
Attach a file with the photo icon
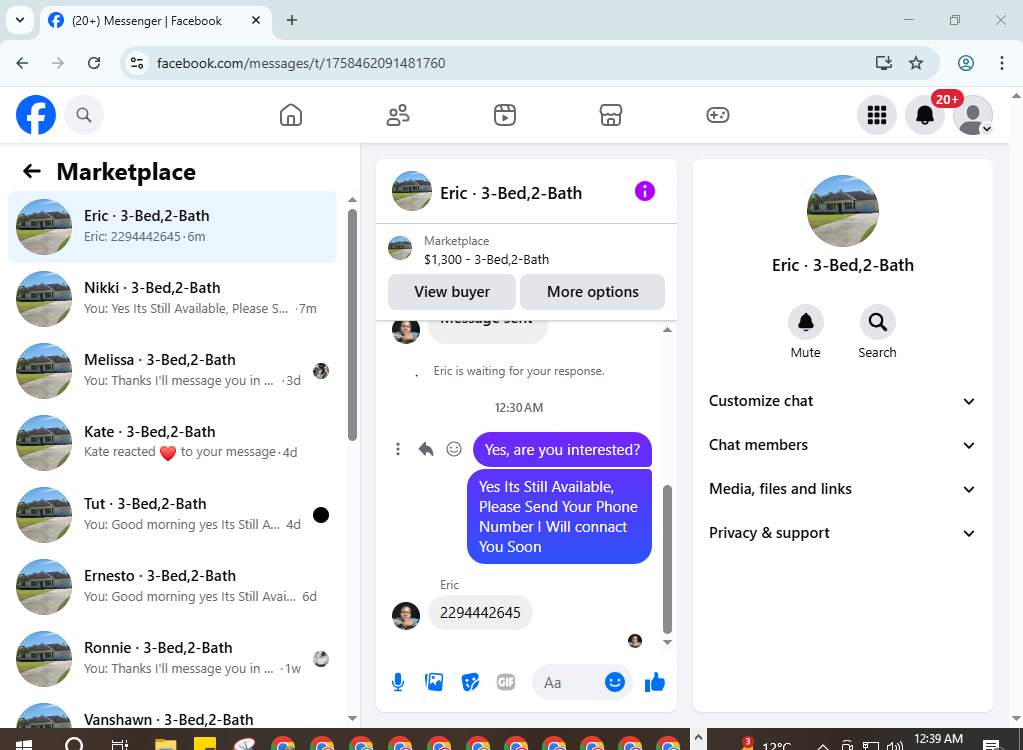[x=434, y=682]
